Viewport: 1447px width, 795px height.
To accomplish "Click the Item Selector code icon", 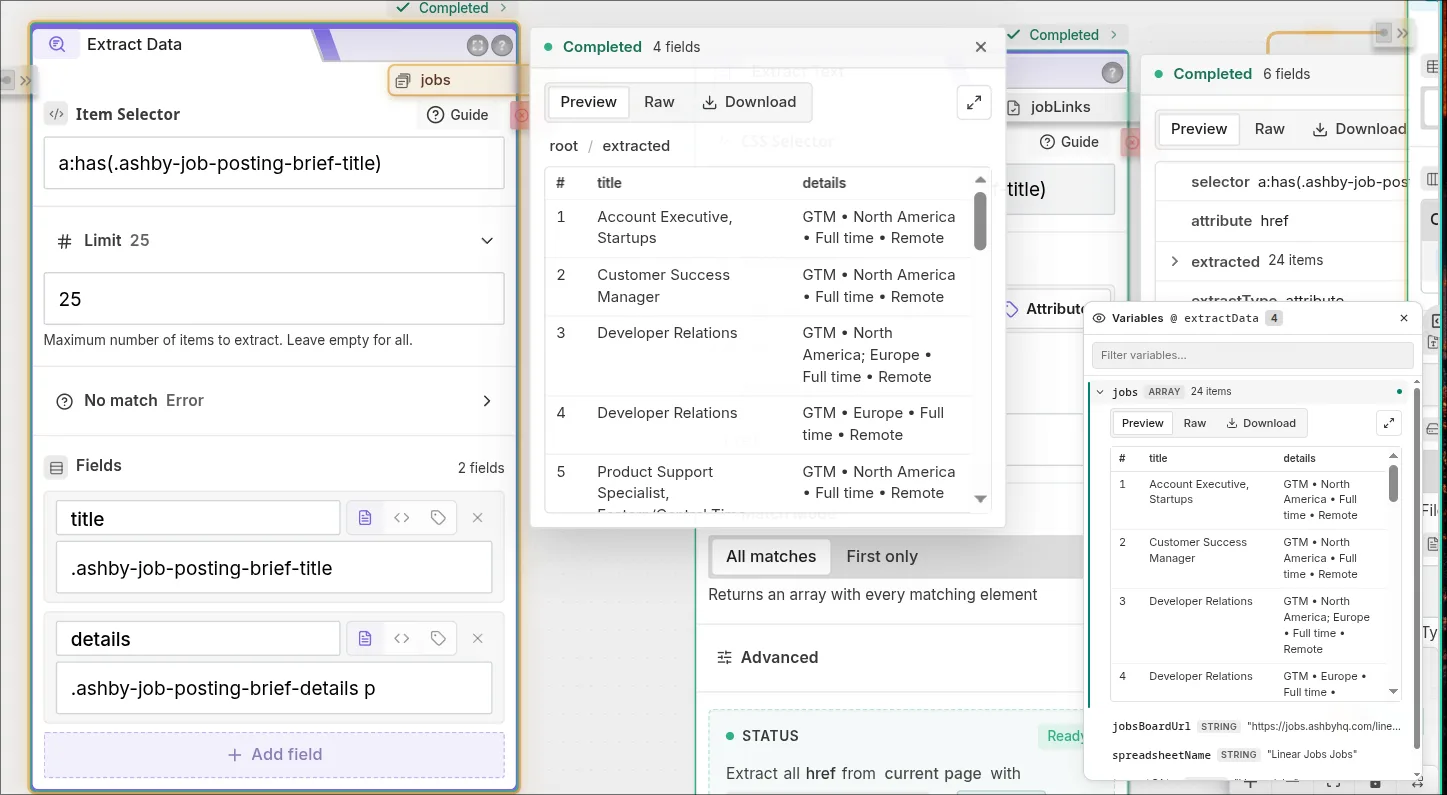I will click(57, 114).
